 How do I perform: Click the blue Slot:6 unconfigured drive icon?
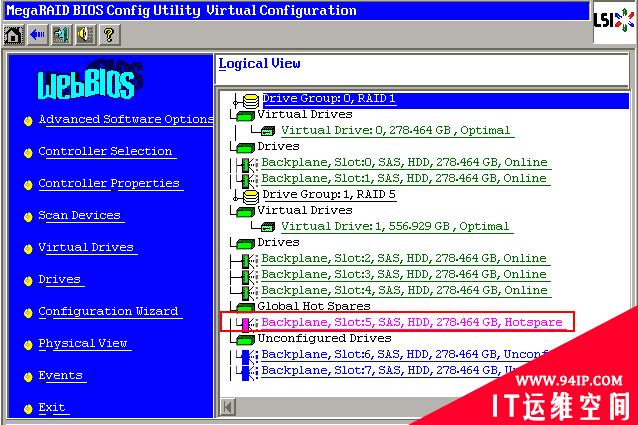[248, 356]
